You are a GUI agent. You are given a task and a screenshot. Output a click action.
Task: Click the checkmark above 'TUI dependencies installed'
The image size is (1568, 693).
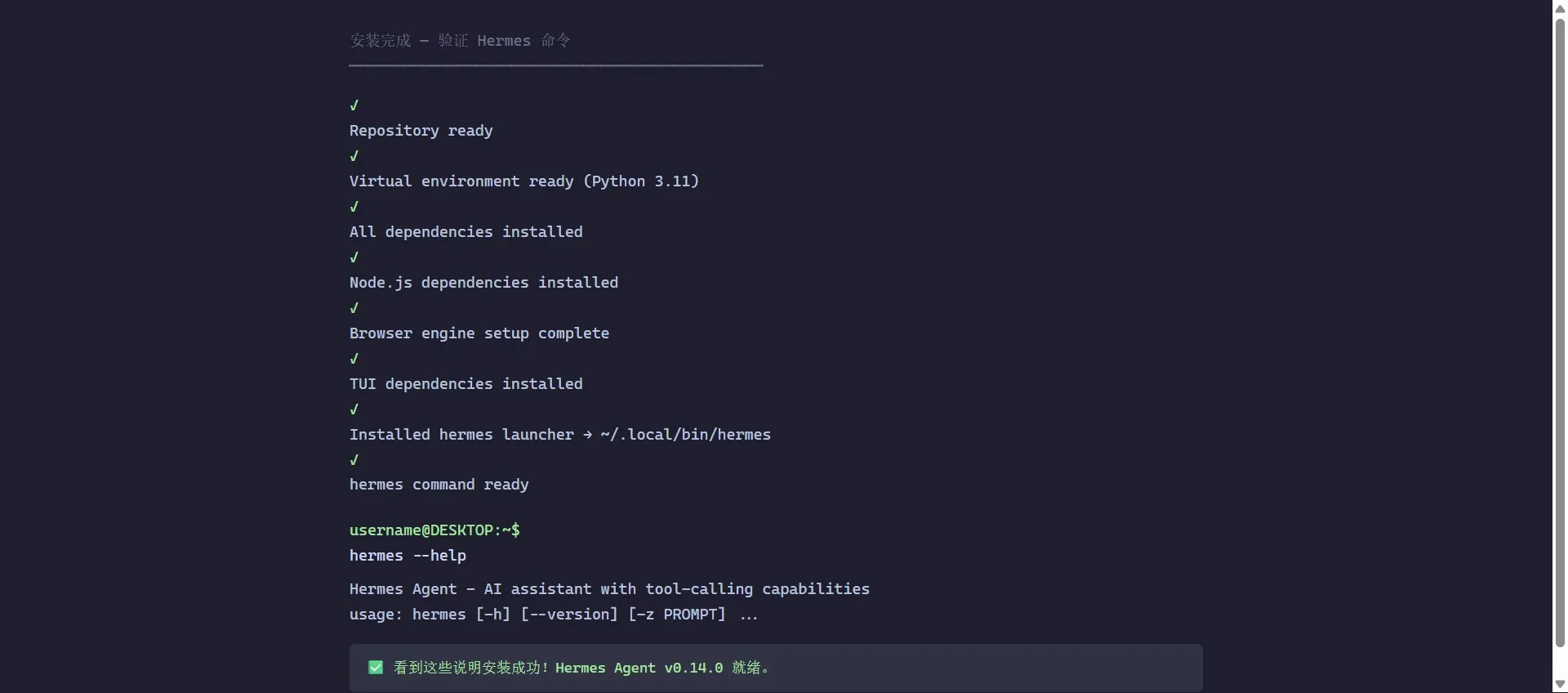pyautogui.click(x=354, y=359)
